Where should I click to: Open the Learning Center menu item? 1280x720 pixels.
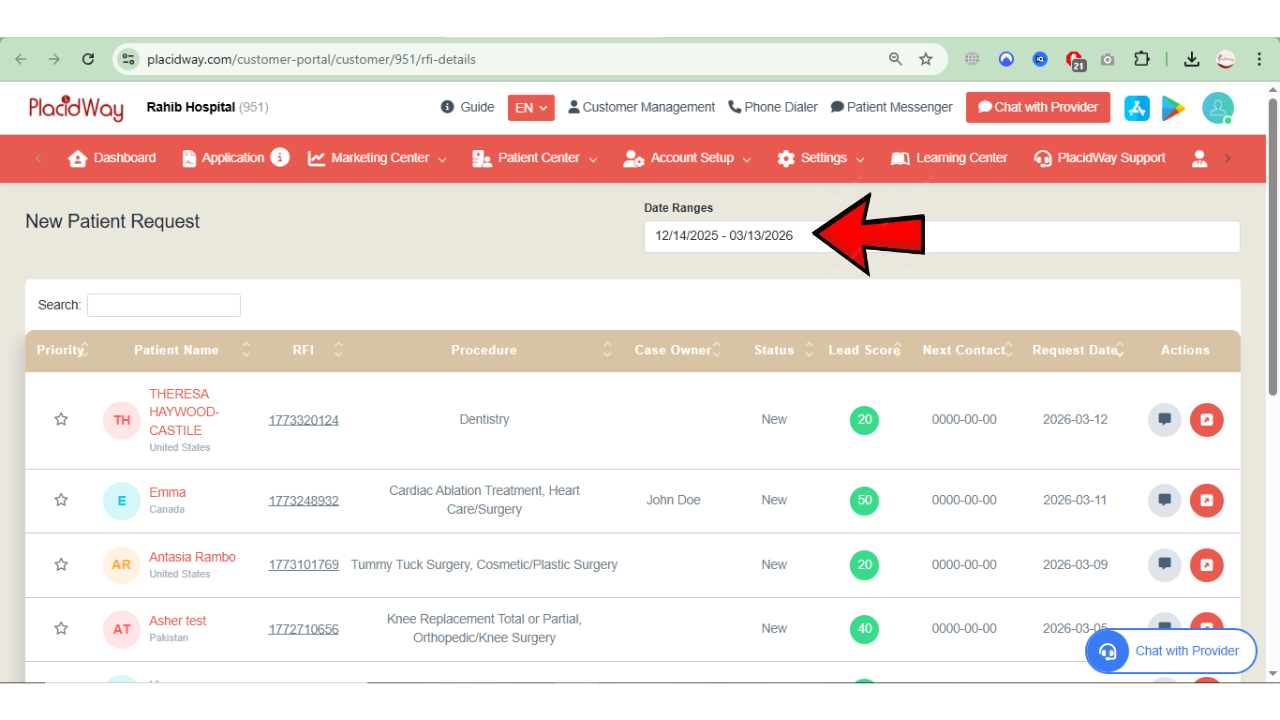pos(949,158)
